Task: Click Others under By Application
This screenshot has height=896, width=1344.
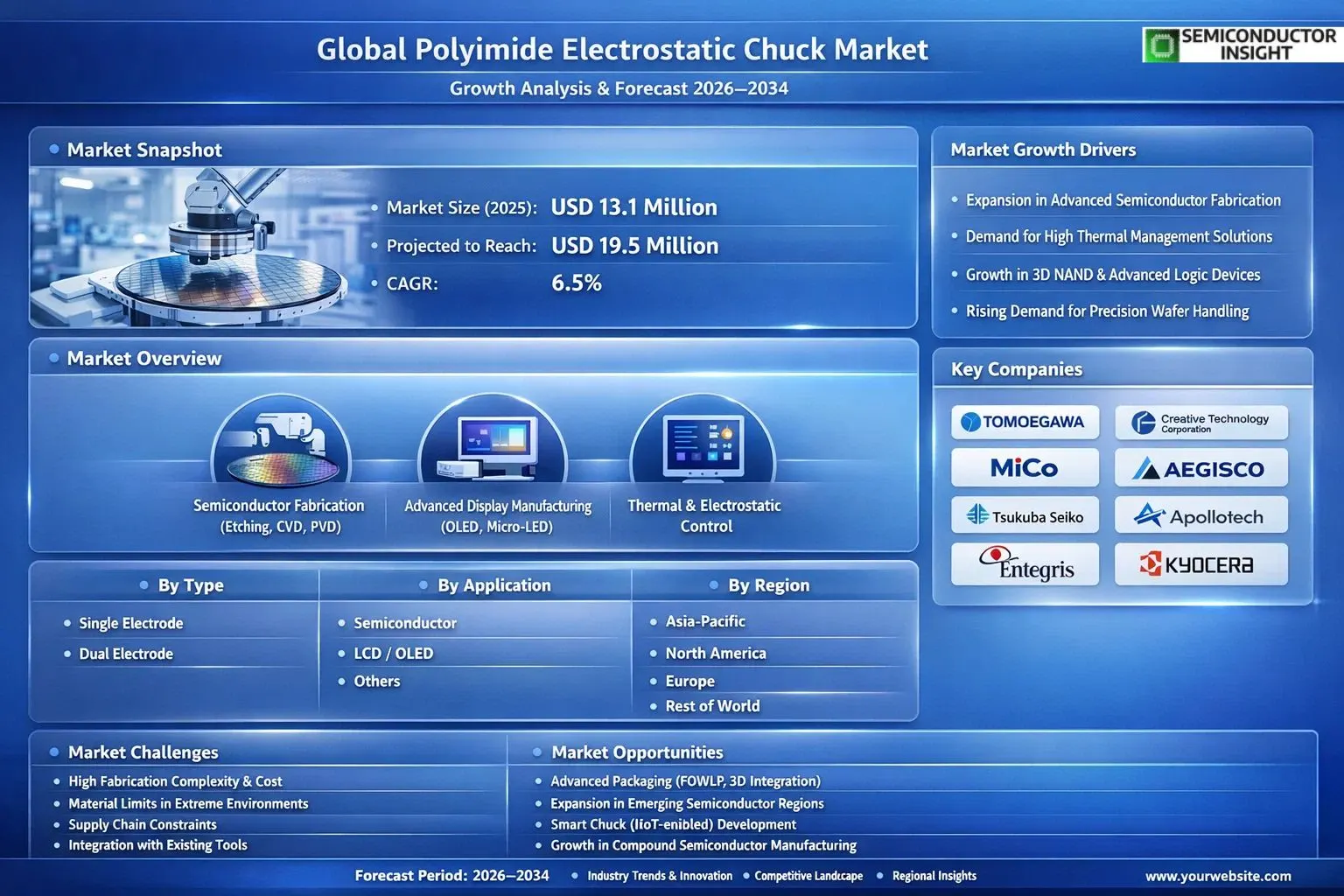Action: click(377, 681)
